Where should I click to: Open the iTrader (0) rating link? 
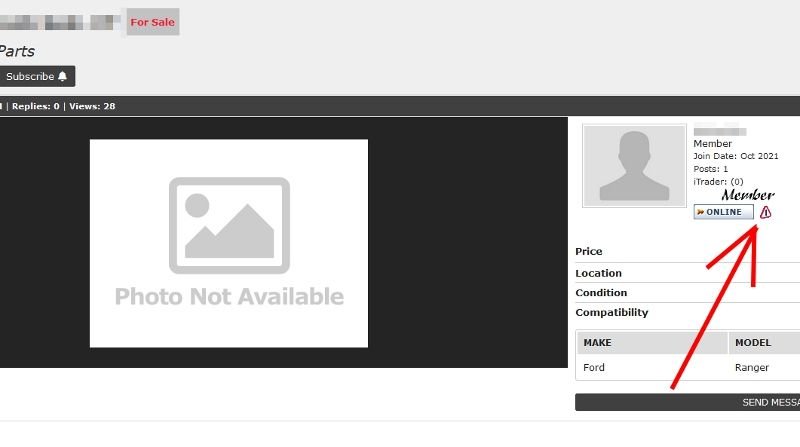coord(718,181)
